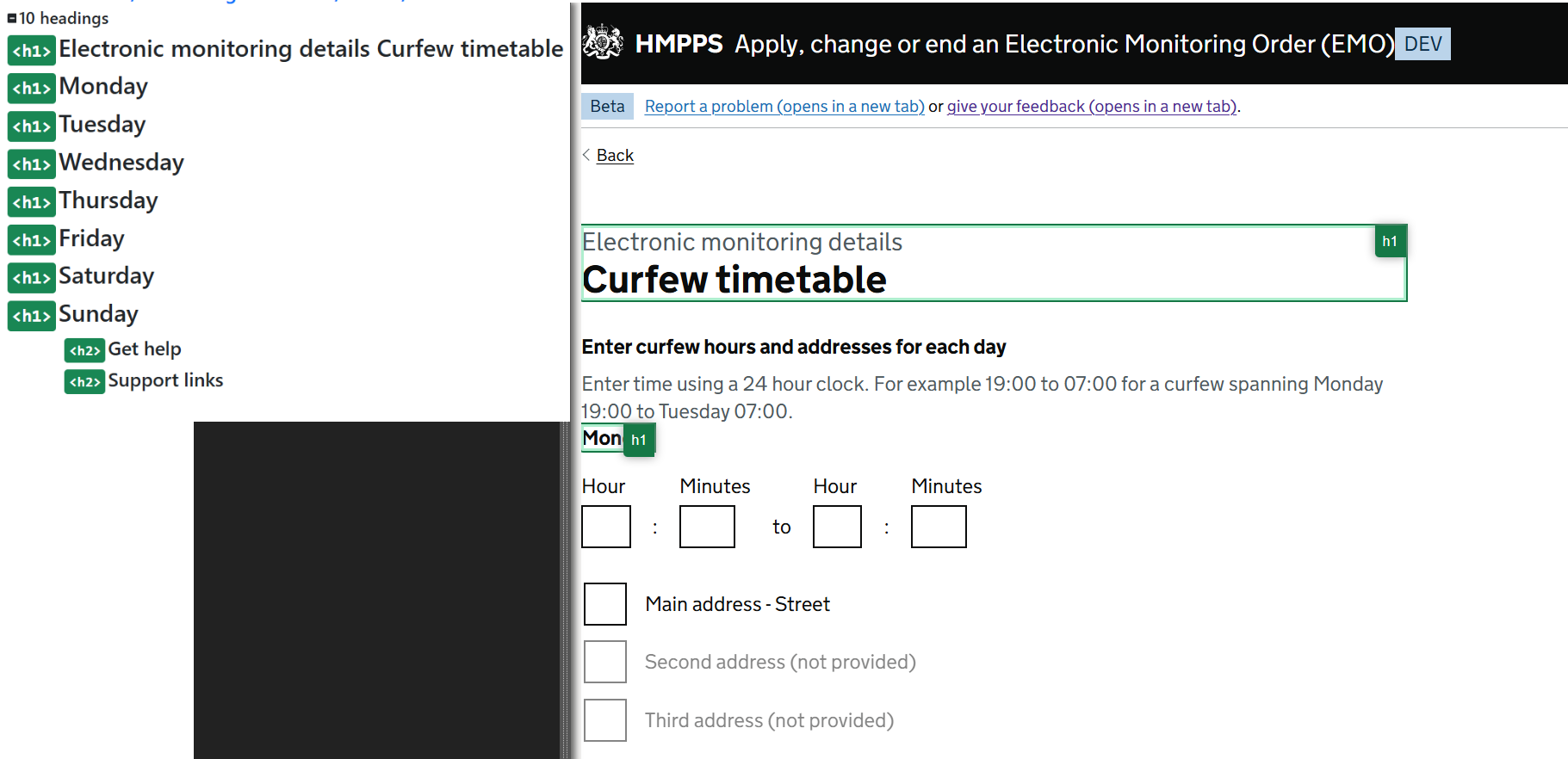Select Get help in the headings outline
The width and height of the screenshot is (1568, 759).
click(145, 349)
